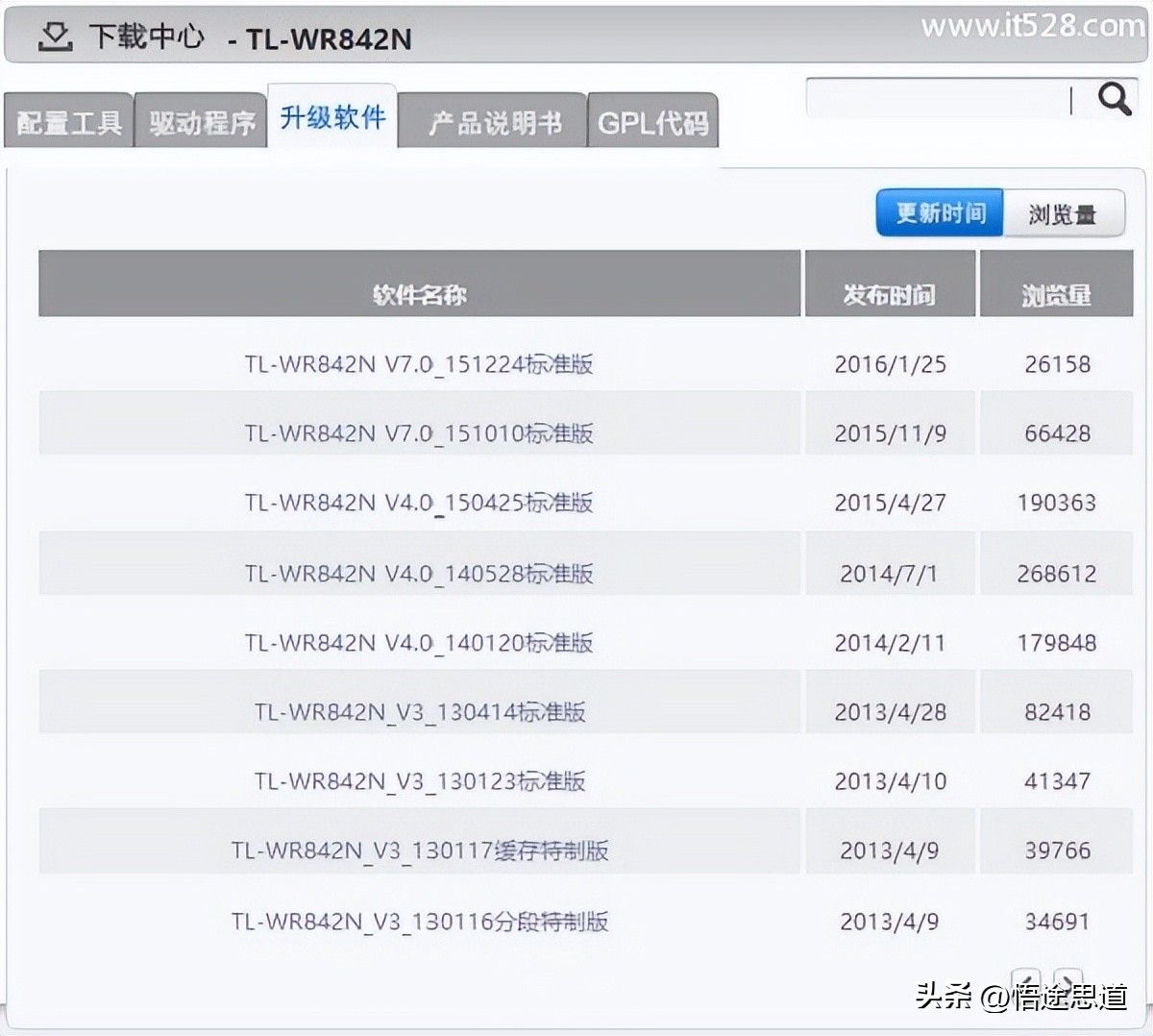Screen dimensions: 1153x1036
Task: Focus the search input box
Action: pyautogui.click(x=939, y=98)
